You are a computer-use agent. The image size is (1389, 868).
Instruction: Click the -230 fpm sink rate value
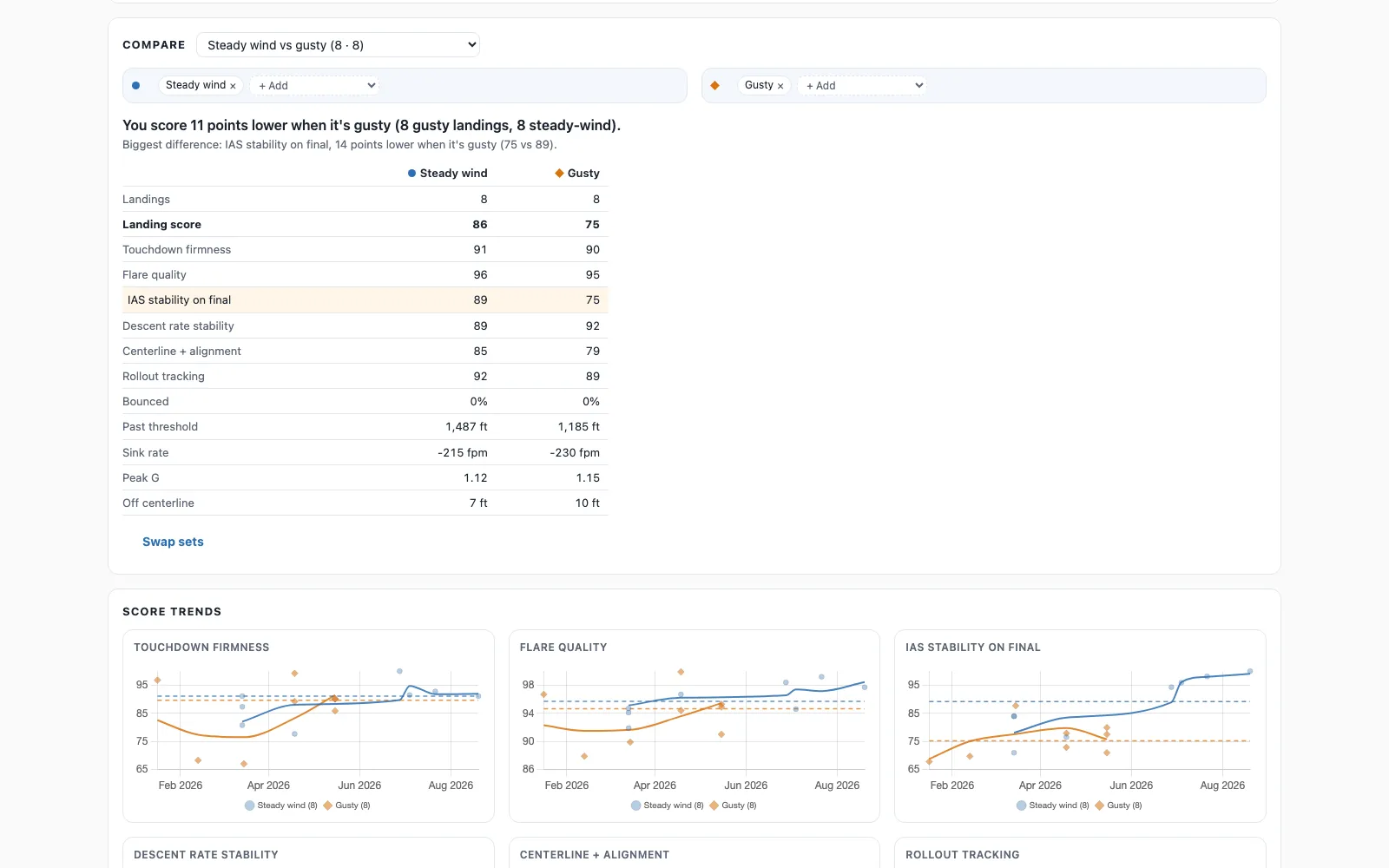575,453
